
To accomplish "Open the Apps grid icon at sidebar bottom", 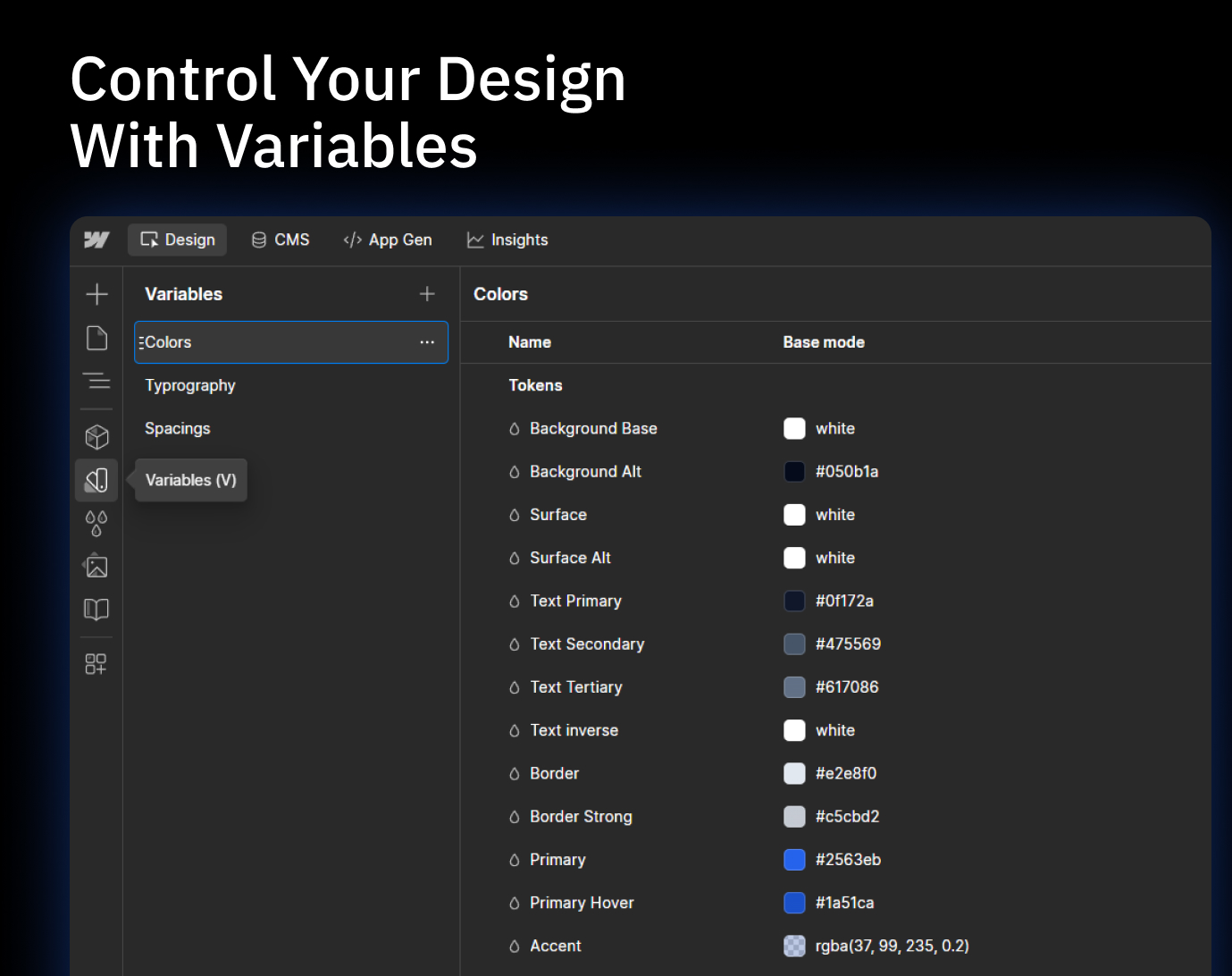I will tap(96, 663).
